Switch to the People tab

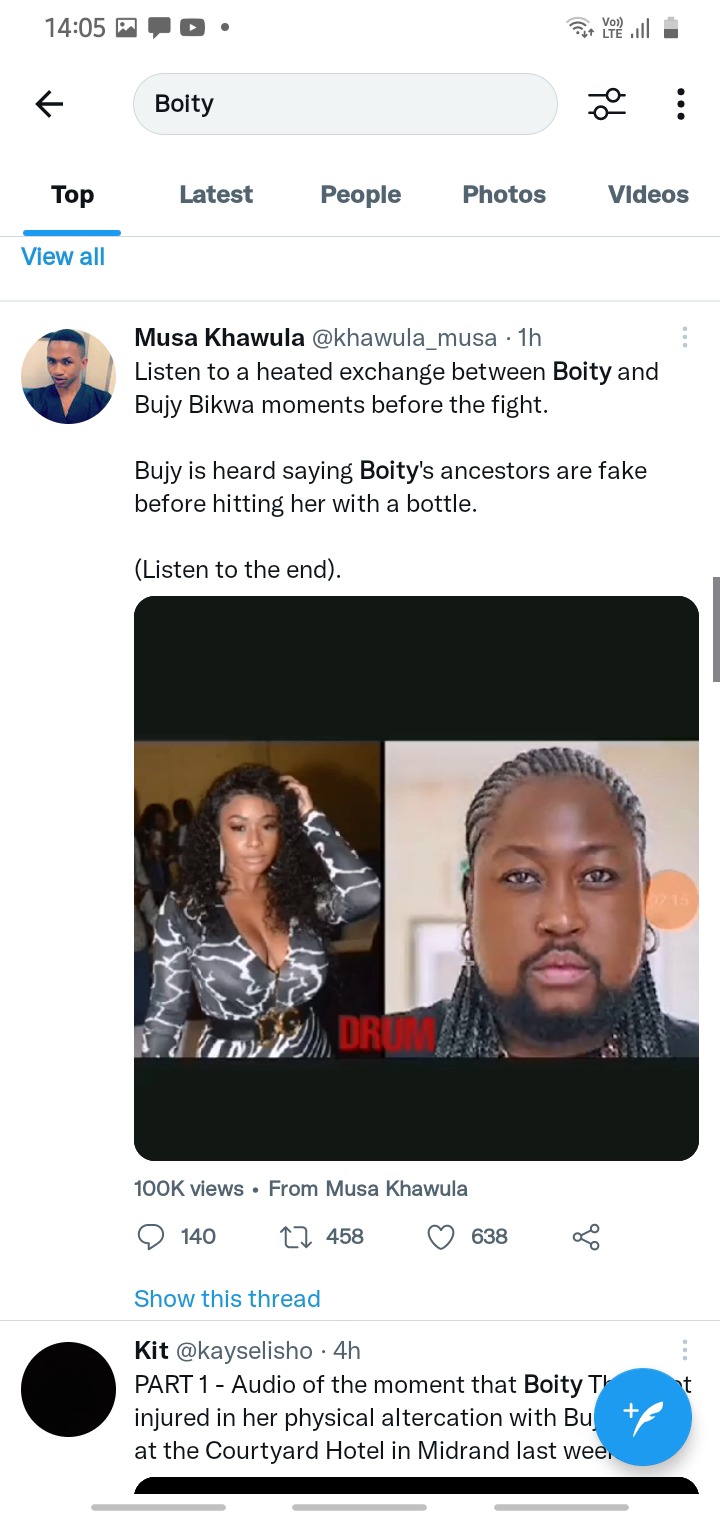[360, 195]
